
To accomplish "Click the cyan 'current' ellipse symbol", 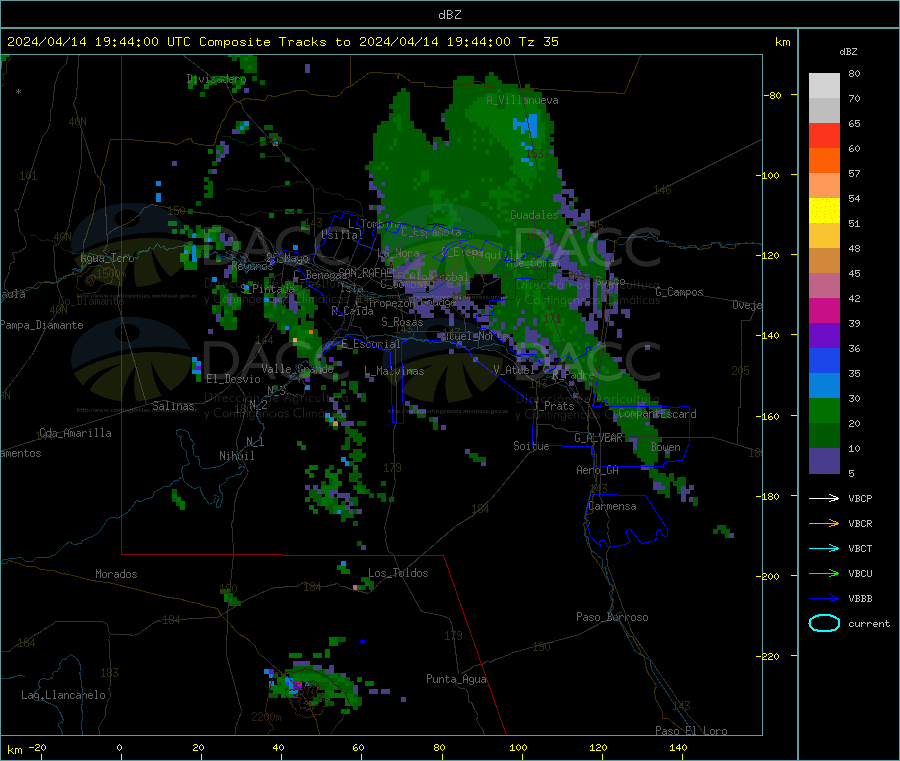I will tap(824, 623).
